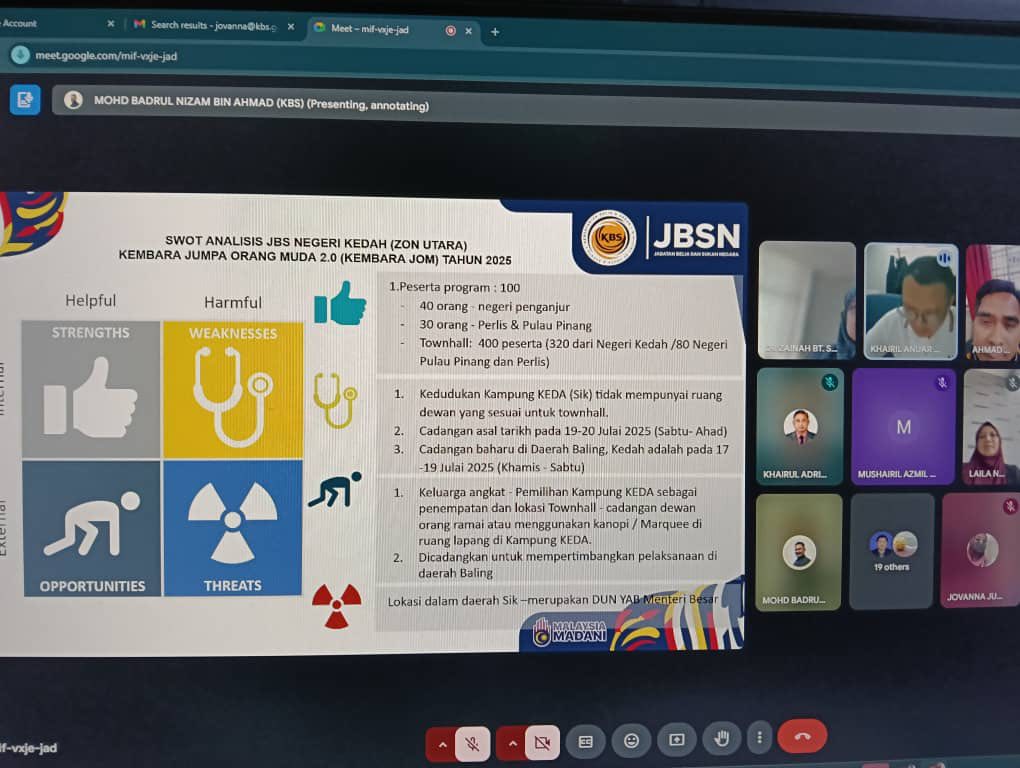Leave the call with red hang-up button

802,735
